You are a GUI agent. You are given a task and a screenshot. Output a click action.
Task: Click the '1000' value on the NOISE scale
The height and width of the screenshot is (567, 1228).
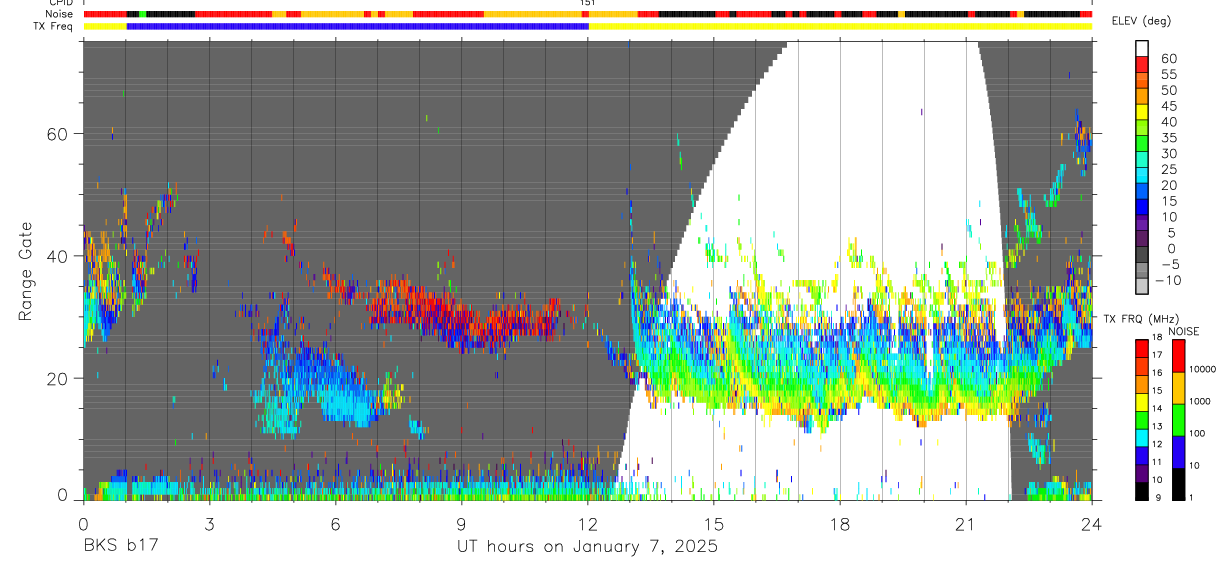tap(1198, 400)
